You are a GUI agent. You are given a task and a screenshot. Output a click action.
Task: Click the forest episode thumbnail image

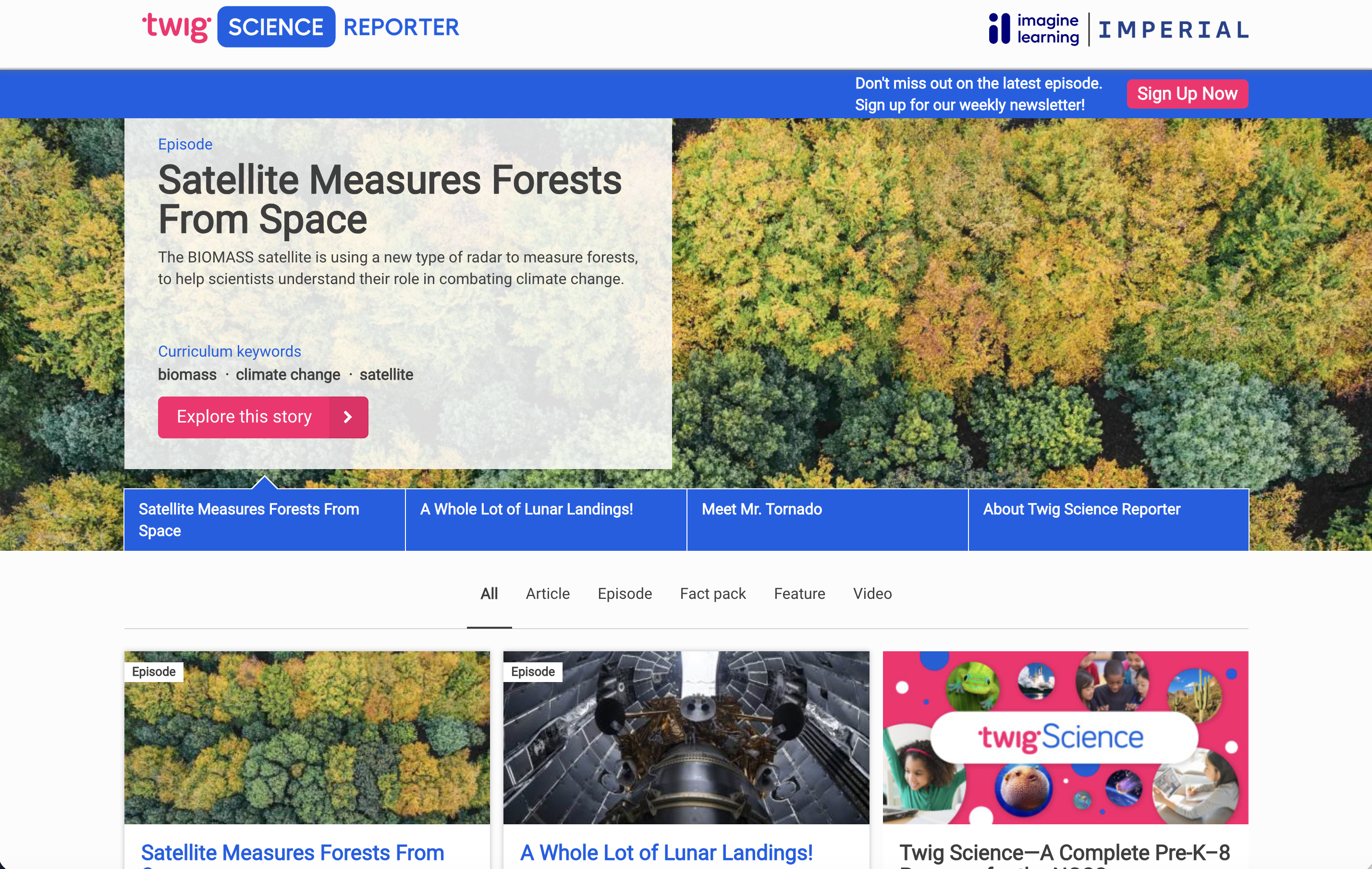pos(306,737)
